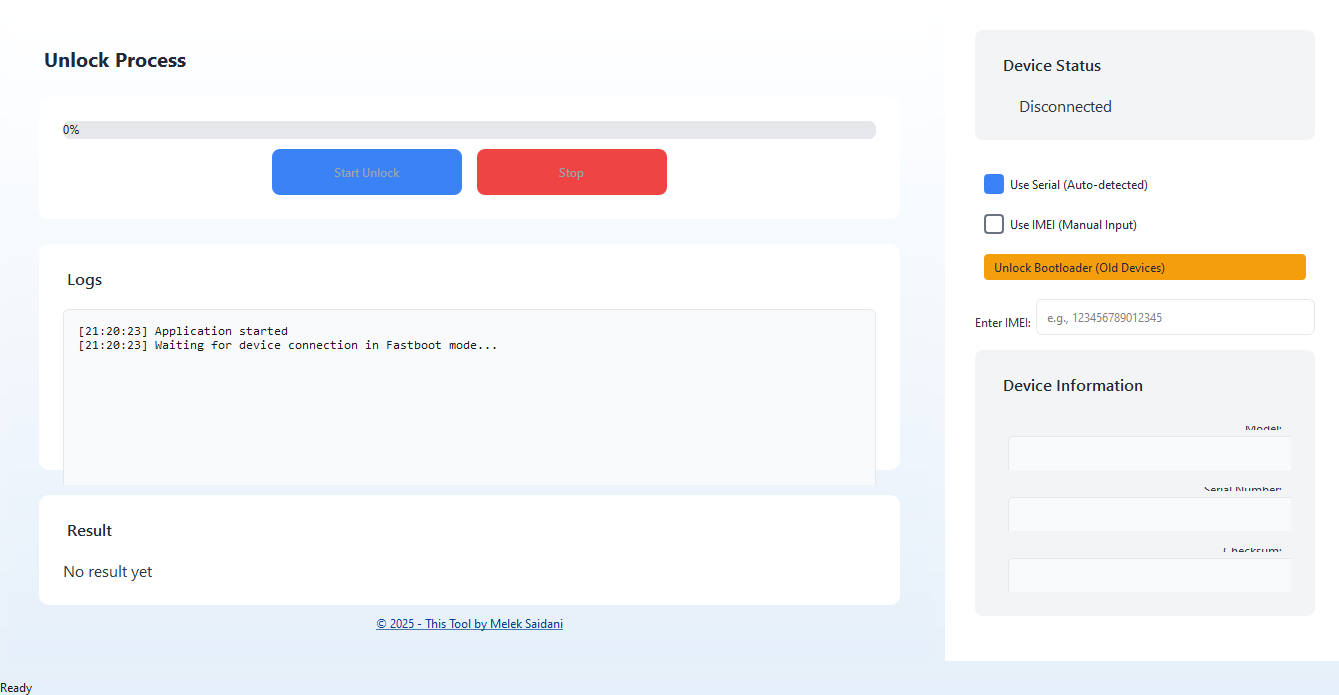Tick the Use IMEI (Manual Input) checkbox
The image size is (1339, 695).
tap(994, 224)
